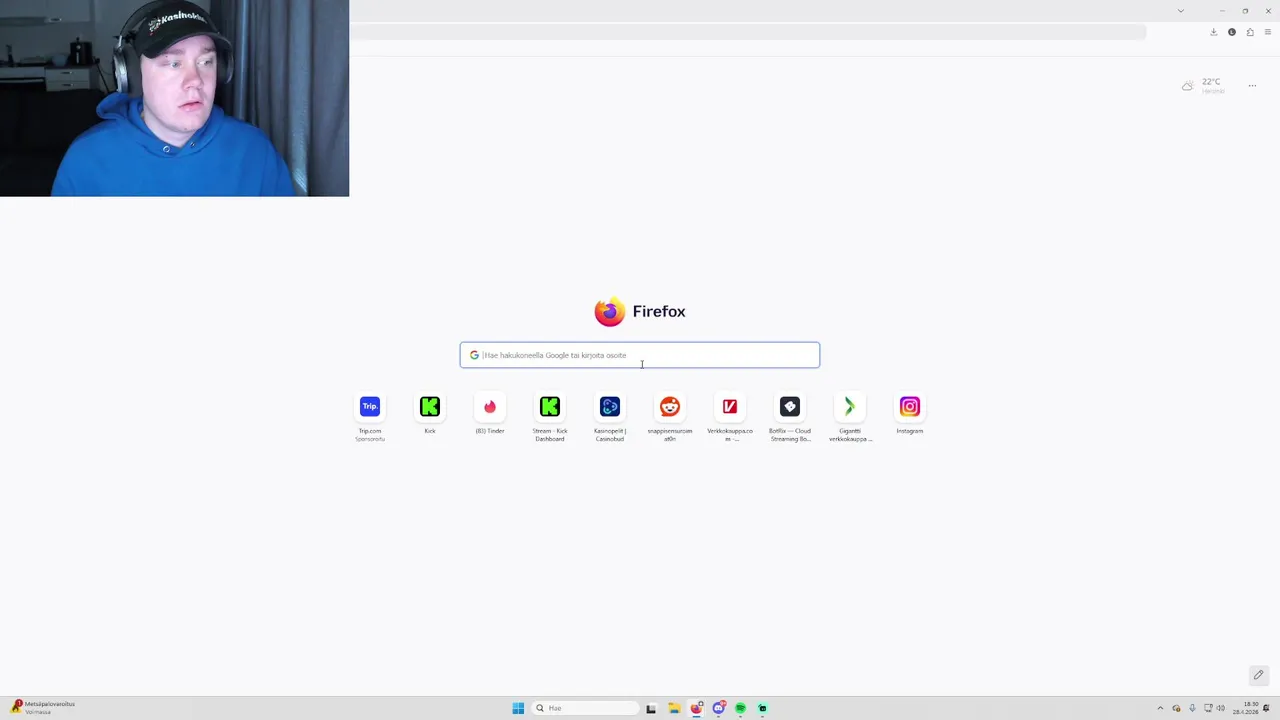Open the notification bell in taskbar
The image size is (1280, 720).
1267,708
